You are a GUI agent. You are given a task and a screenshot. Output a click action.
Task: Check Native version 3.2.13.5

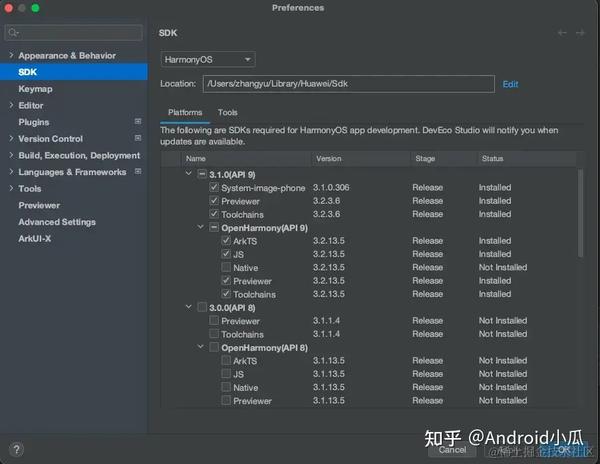pyautogui.click(x=226, y=267)
